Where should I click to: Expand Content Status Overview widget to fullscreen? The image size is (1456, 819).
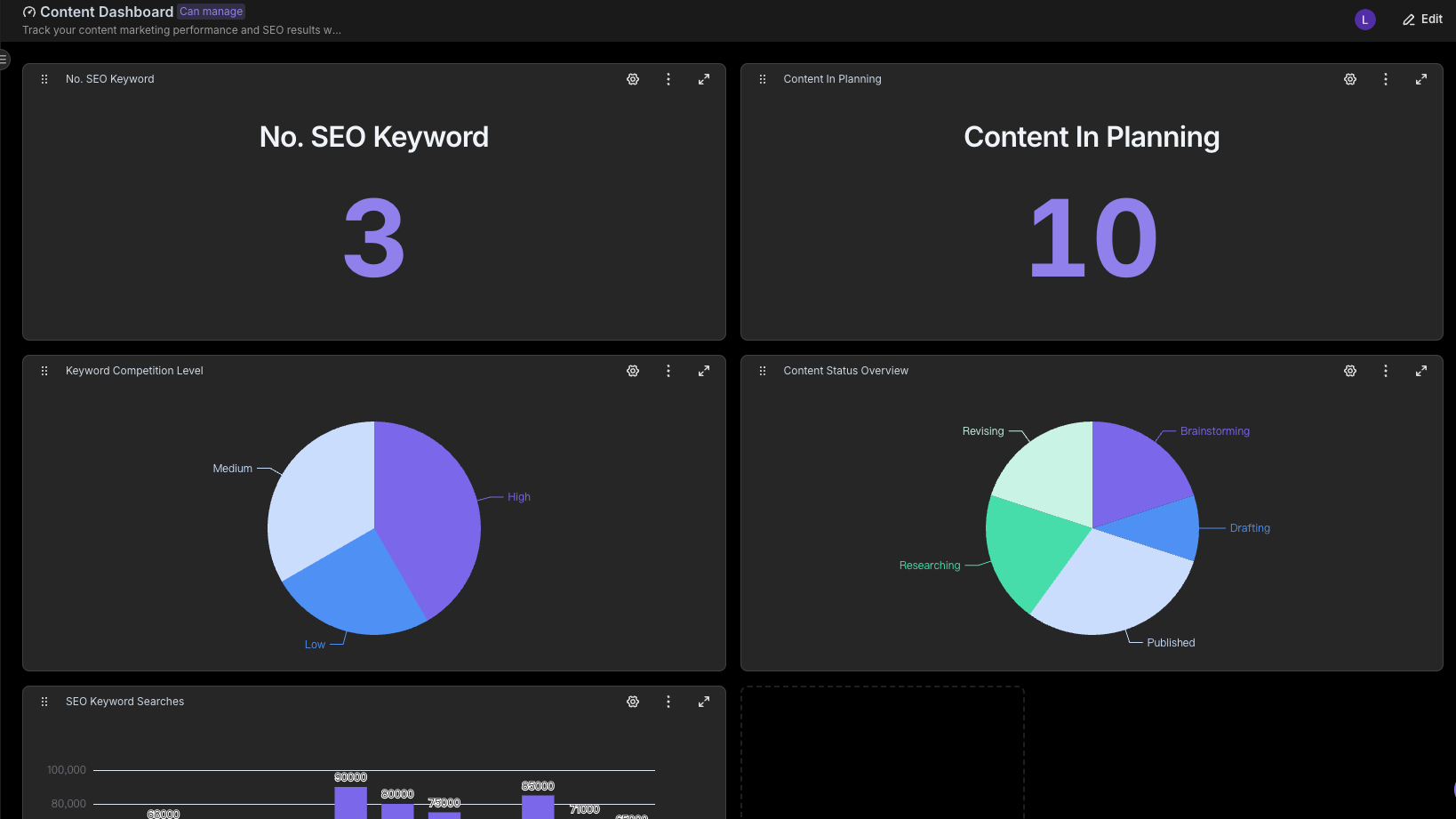(1421, 371)
